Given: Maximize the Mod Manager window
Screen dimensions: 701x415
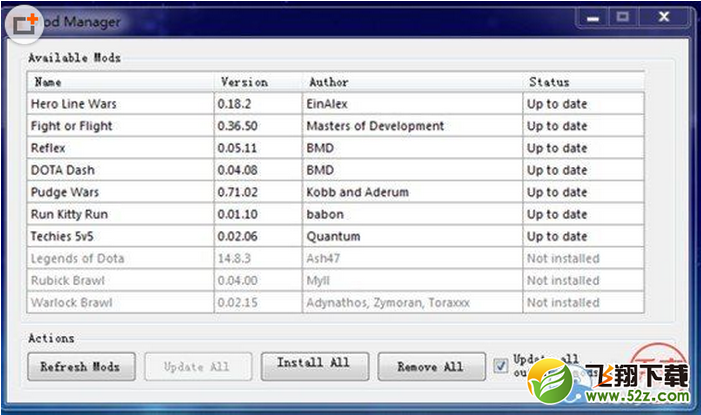Looking at the screenshot, I should coord(623,17).
